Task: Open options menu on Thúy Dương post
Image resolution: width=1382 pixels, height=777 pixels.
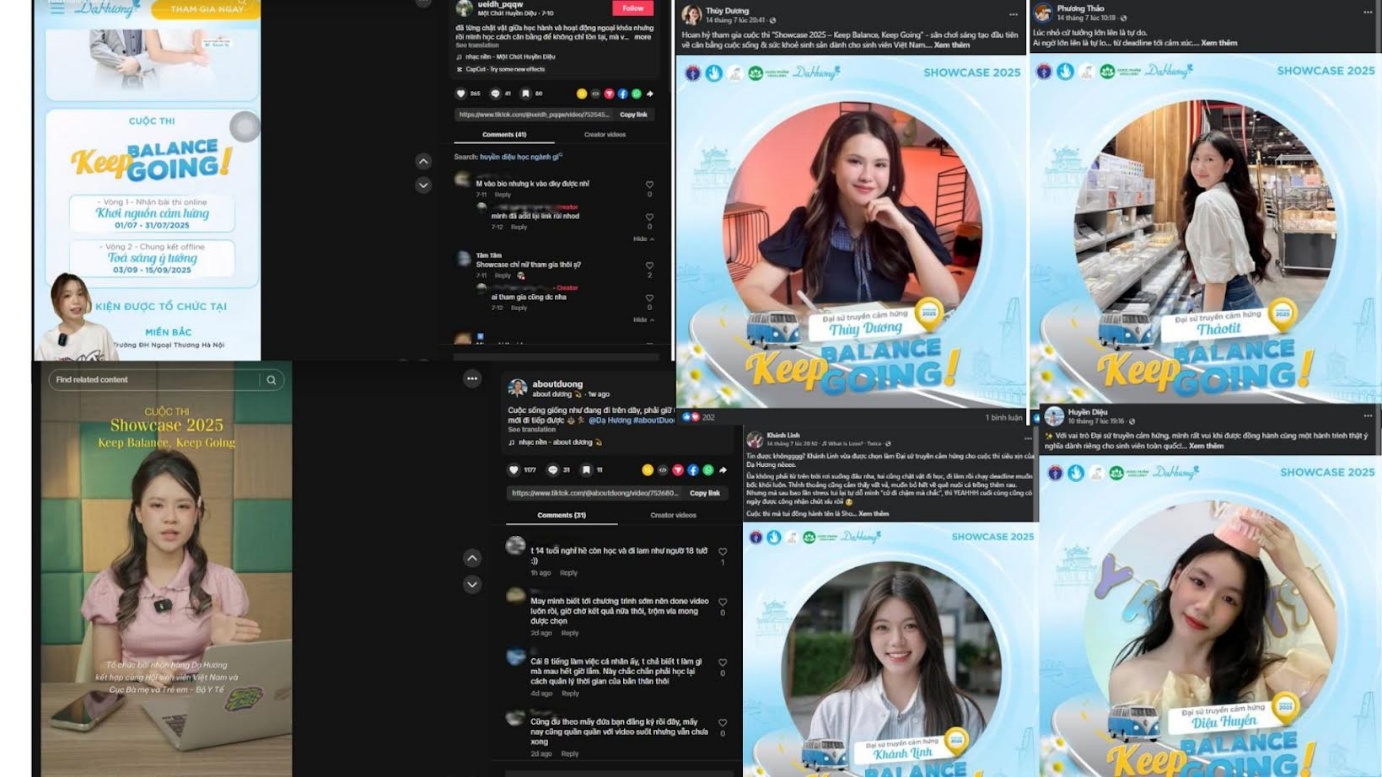Action: [1013, 14]
